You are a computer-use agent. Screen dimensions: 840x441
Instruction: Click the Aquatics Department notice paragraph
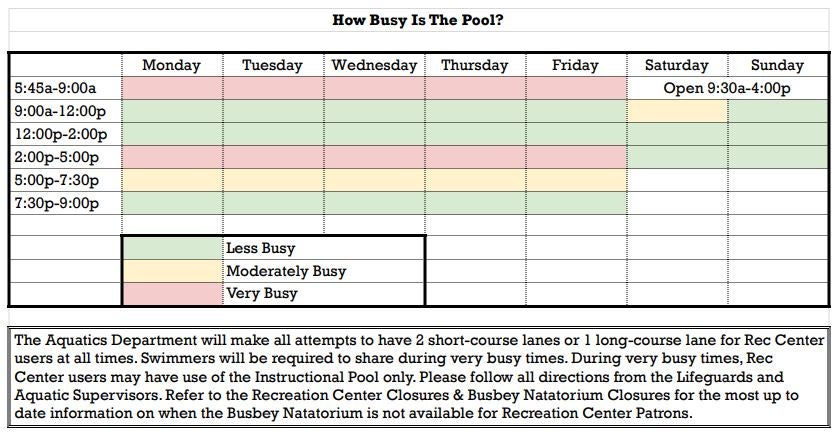point(419,377)
